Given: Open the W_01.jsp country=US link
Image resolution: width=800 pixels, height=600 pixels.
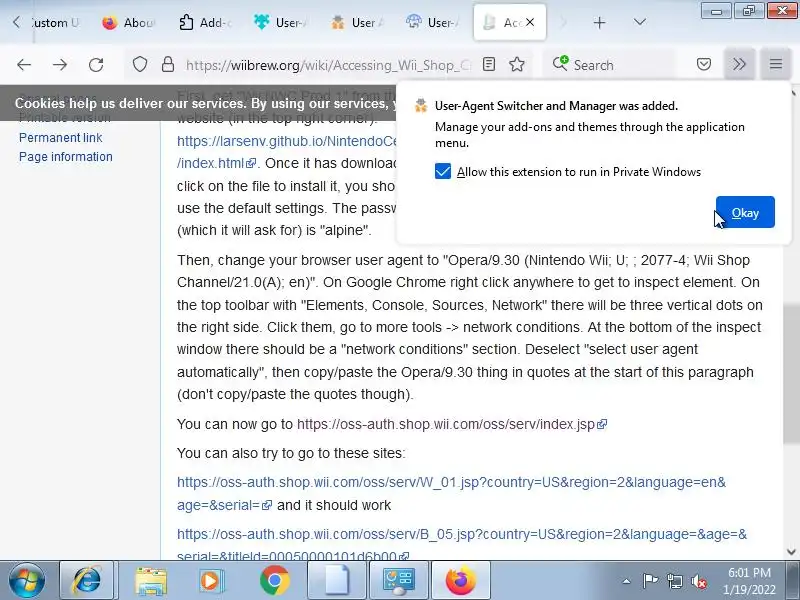Looking at the screenshot, I should (452, 482).
